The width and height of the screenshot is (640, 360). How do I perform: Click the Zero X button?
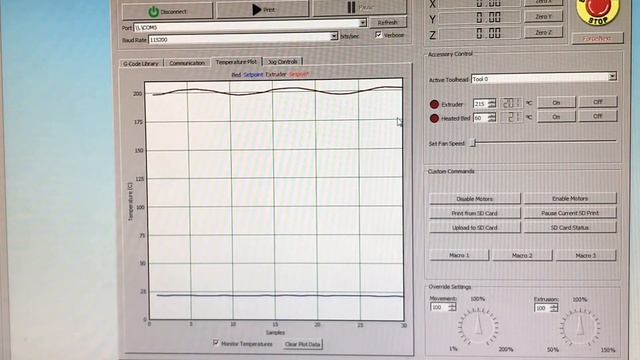pyautogui.click(x=543, y=2)
